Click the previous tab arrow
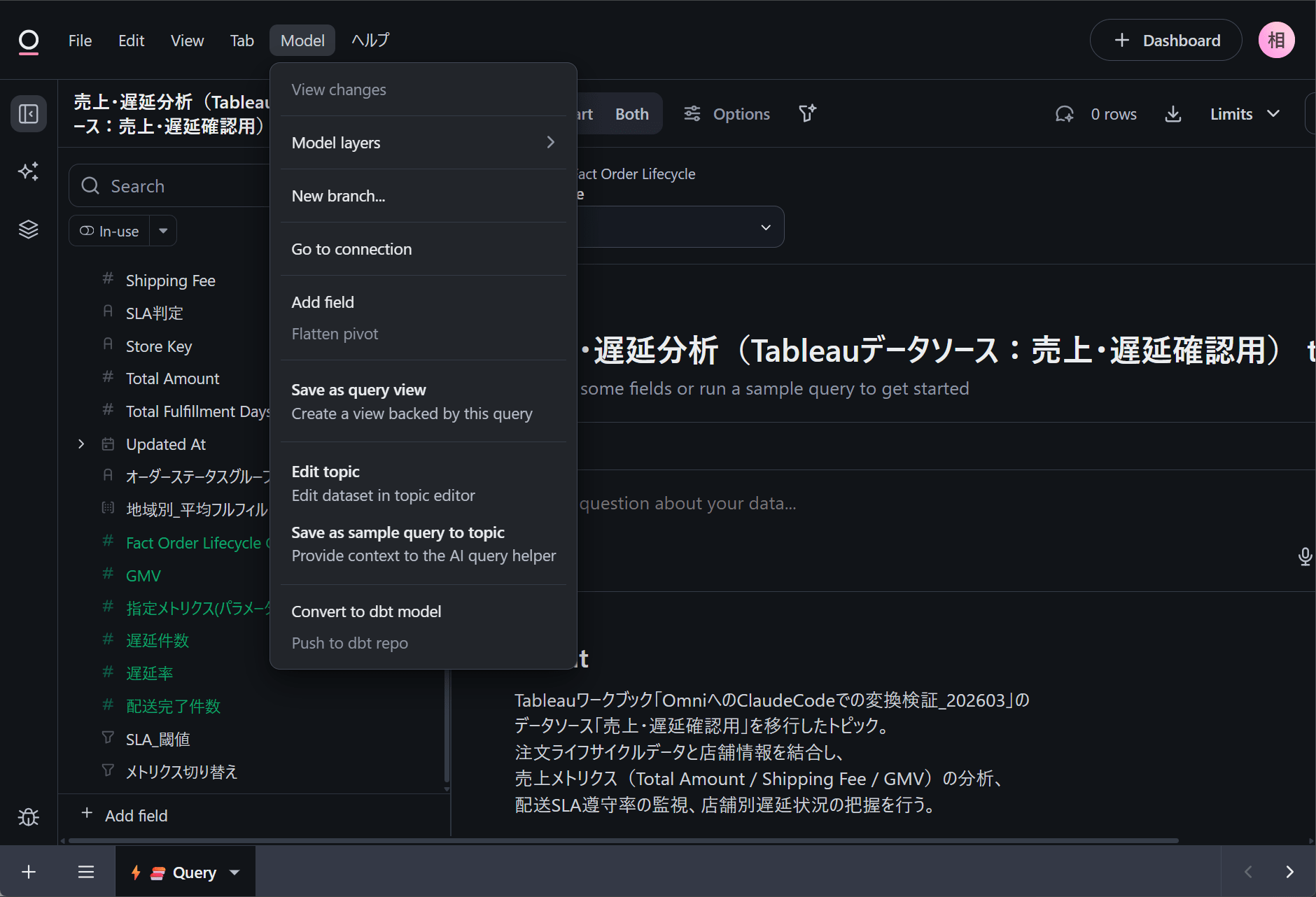This screenshot has height=897, width=1316. click(1248, 872)
